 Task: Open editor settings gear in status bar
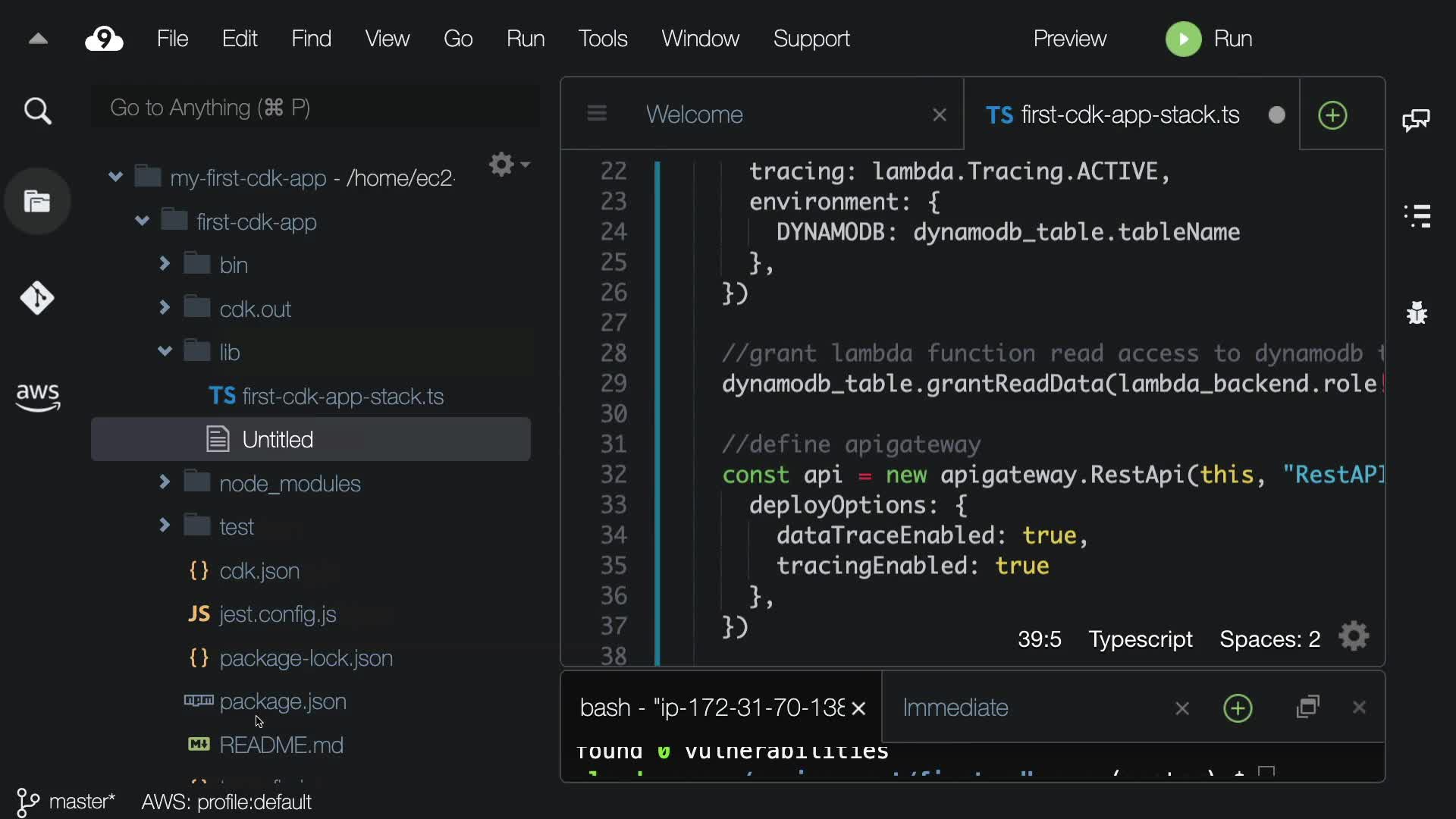click(x=1354, y=637)
